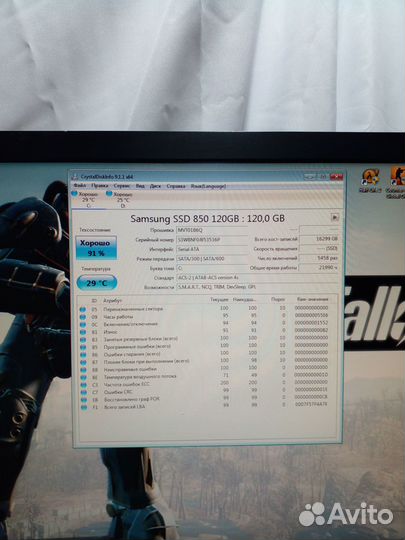Open the Язык(Language) menu
This screenshot has height=540, width=405.
(208, 186)
